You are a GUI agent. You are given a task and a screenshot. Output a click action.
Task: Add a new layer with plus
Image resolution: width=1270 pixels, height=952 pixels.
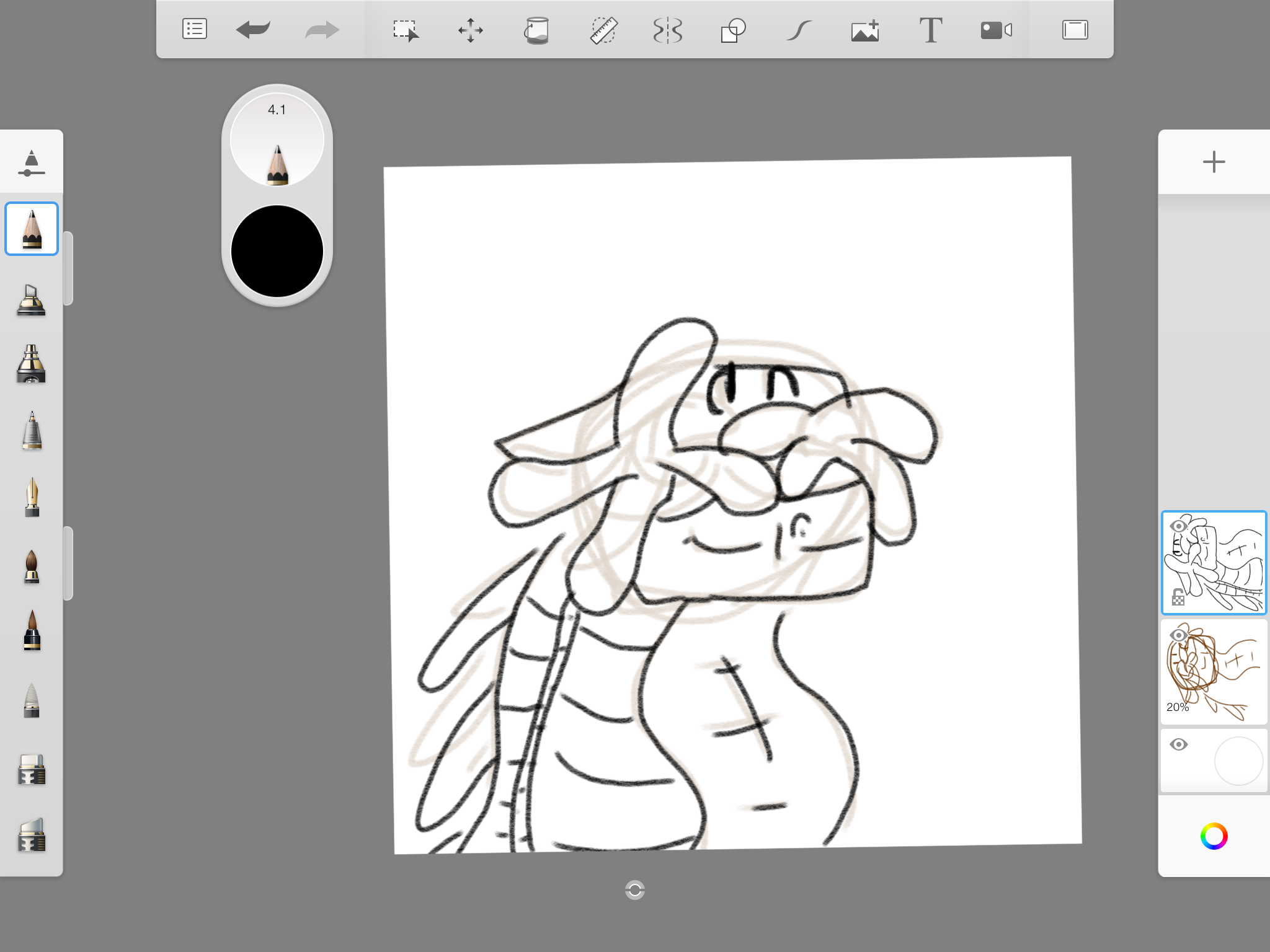tap(1214, 162)
